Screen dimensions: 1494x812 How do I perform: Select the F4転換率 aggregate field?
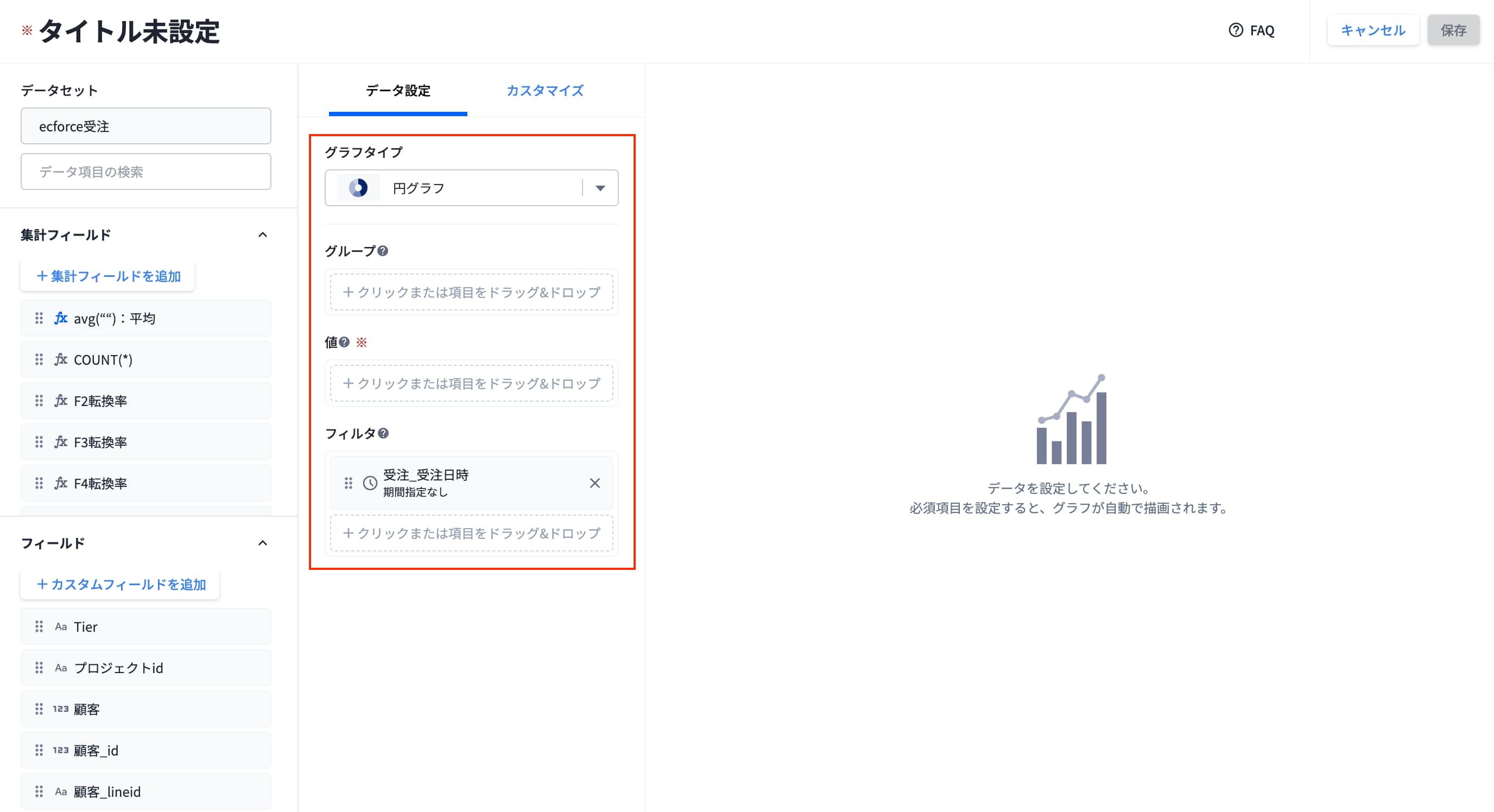point(145,483)
